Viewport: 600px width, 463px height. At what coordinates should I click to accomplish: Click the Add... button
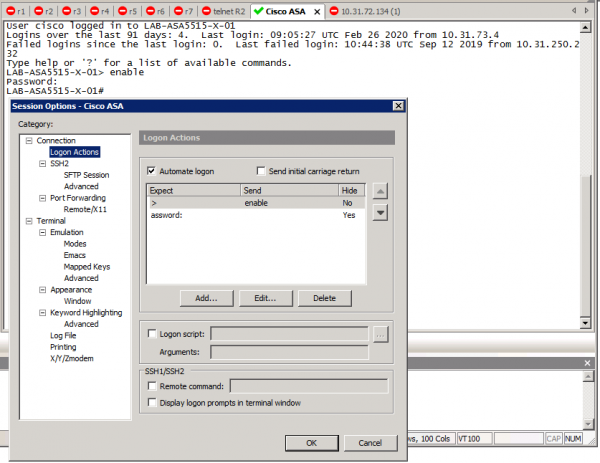206,298
